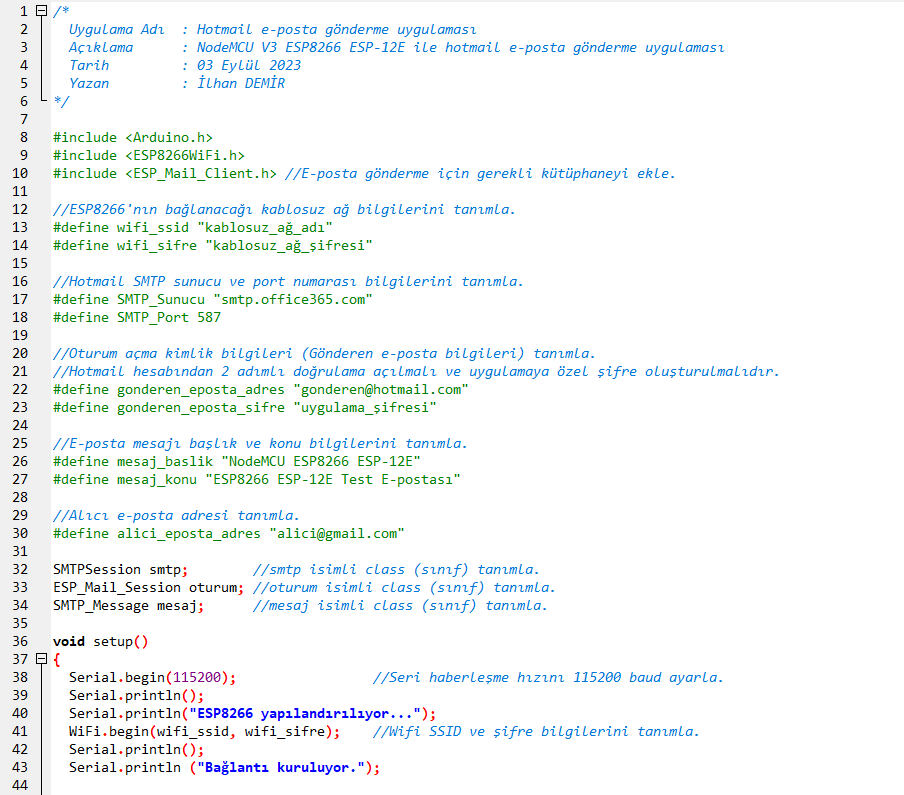Collapse the setup function fold at line 37

pos(40,659)
